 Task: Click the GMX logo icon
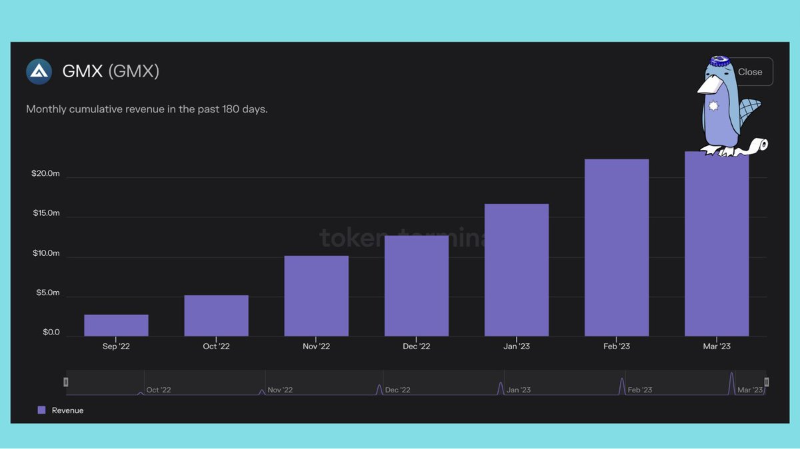click(39, 72)
